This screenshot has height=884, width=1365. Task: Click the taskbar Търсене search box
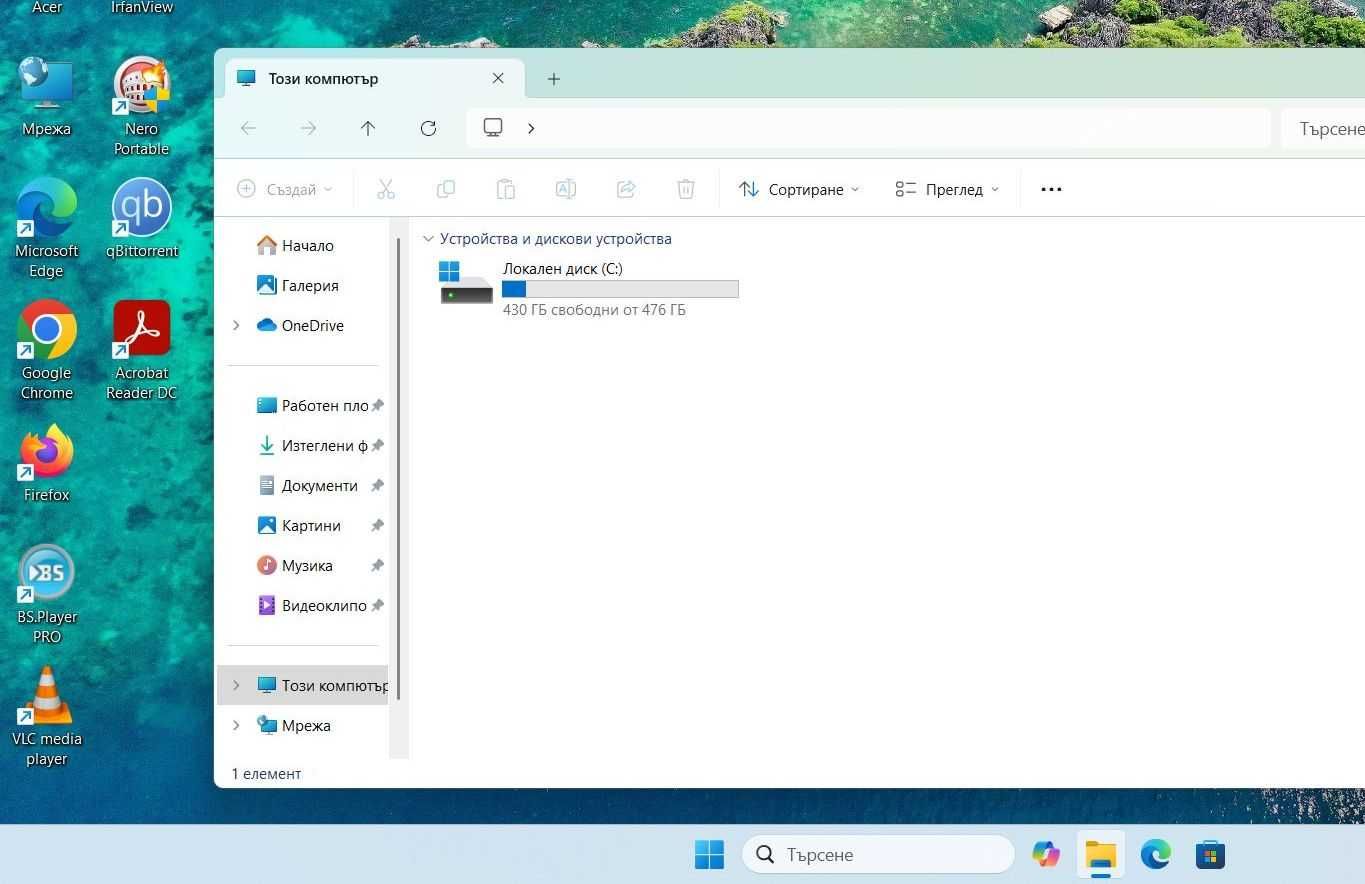pos(878,855)
